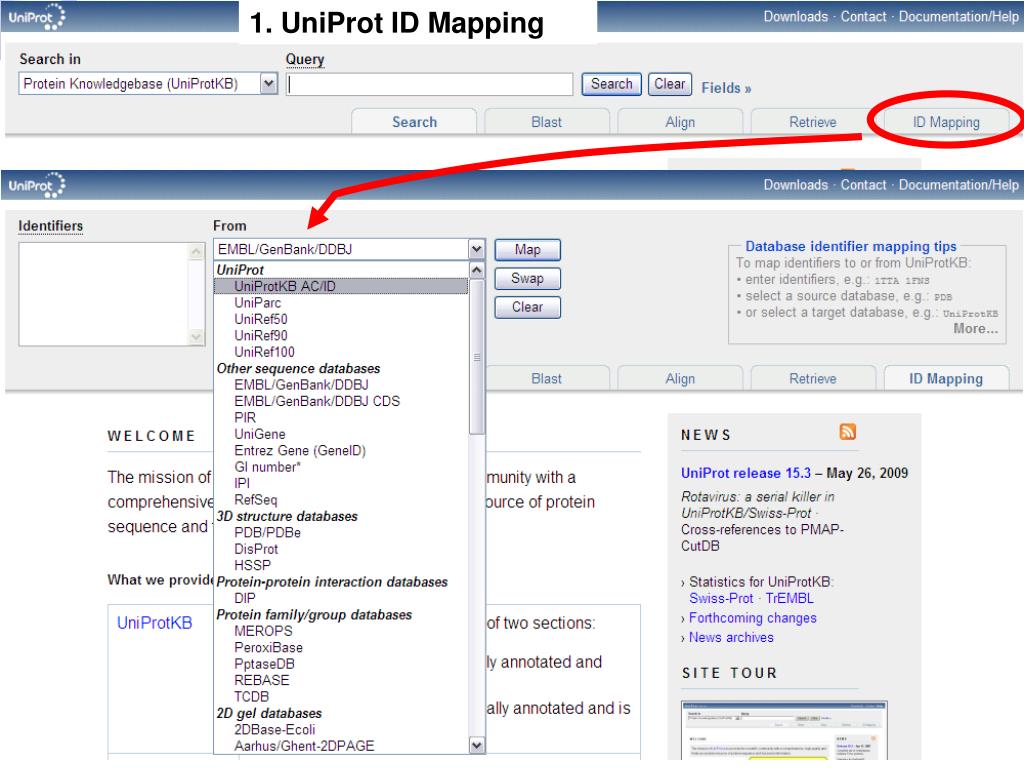1024x768 pixels.
Task: Switch to the Search tab
Action: click(414, 122)
